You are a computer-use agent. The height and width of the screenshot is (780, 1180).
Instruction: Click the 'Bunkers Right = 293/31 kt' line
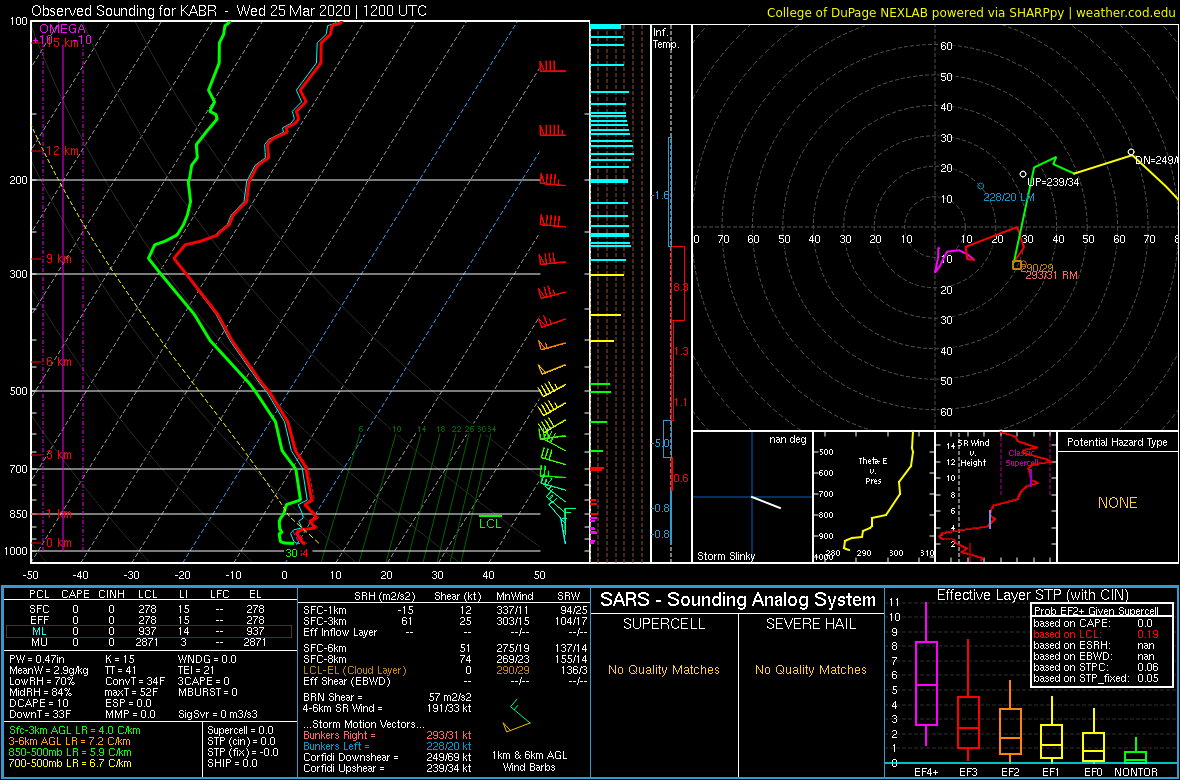[387, 735]
